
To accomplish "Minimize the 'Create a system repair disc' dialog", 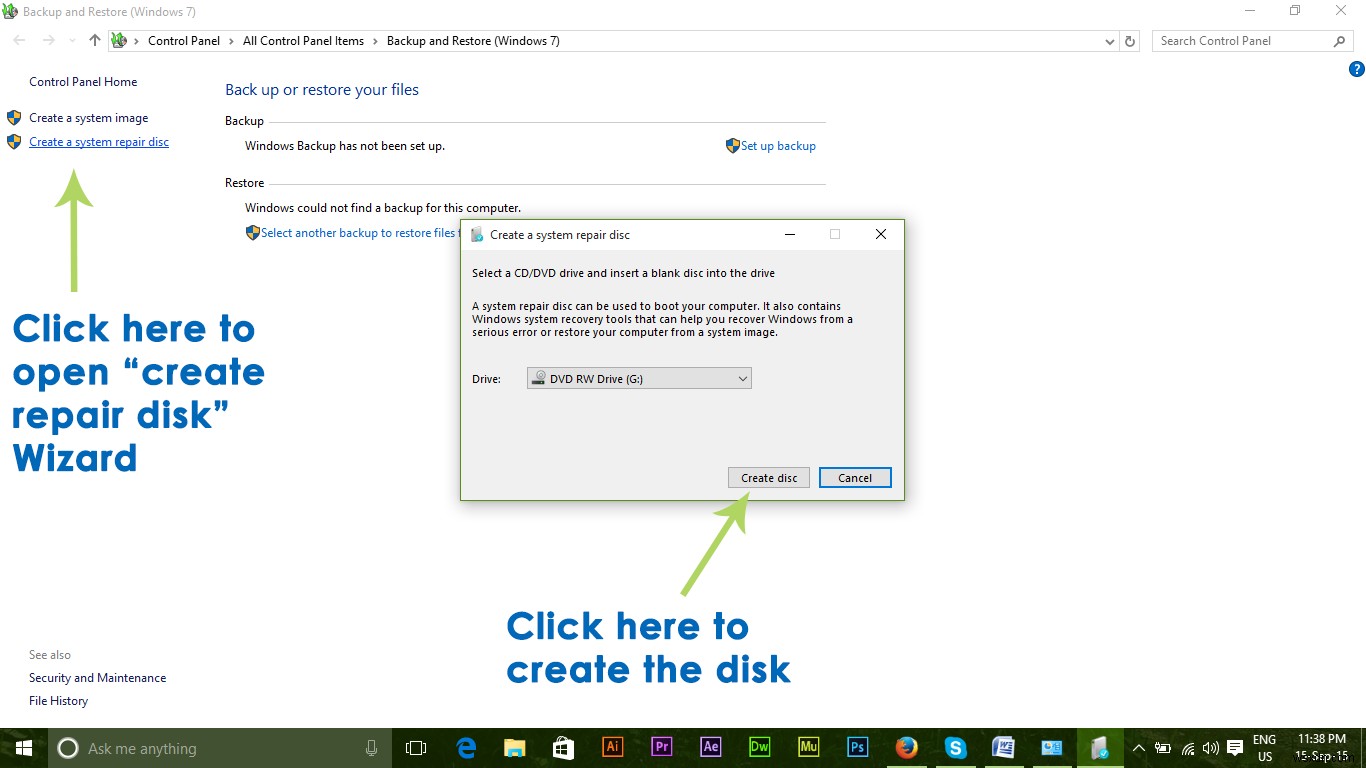I will pos(790,235).
